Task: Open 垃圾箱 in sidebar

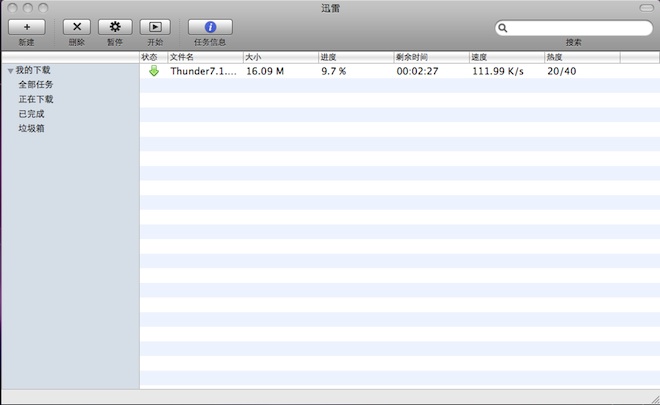Action: pyautogui.click(x=31, y=128)
